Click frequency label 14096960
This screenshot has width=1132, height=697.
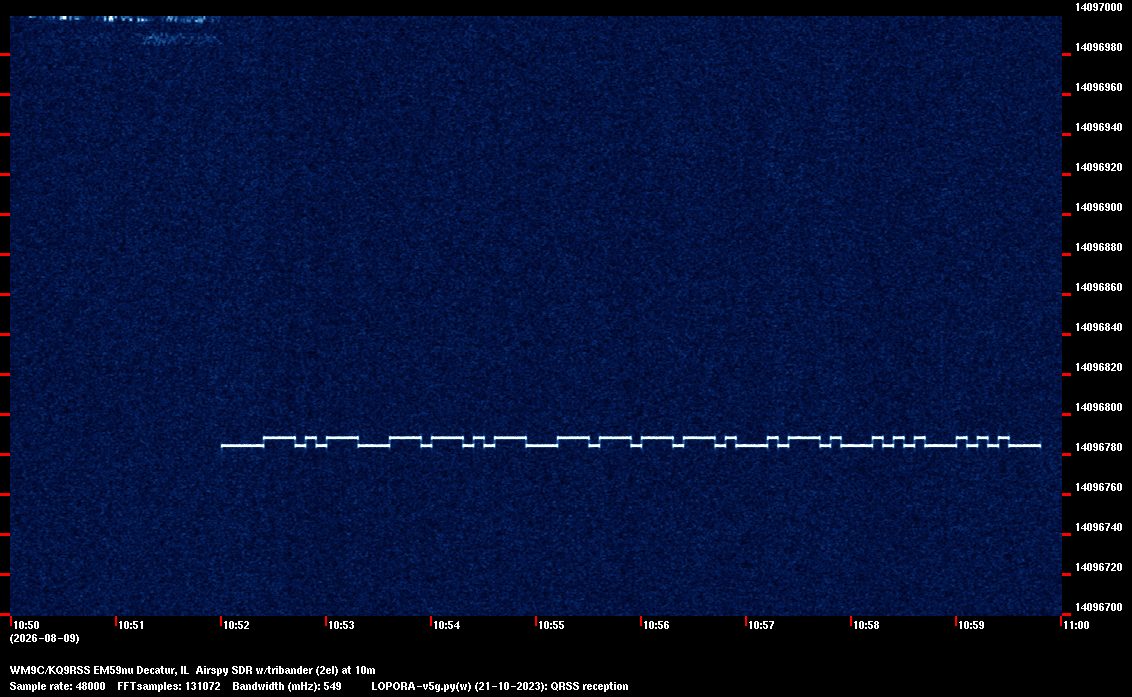(x=1099, y=87)
